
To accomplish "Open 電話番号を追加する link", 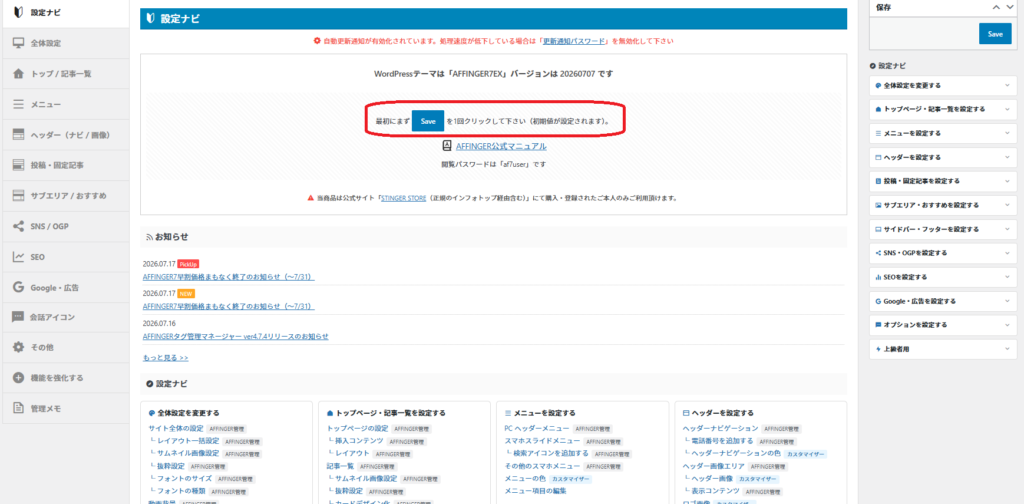I will point(722,441).
